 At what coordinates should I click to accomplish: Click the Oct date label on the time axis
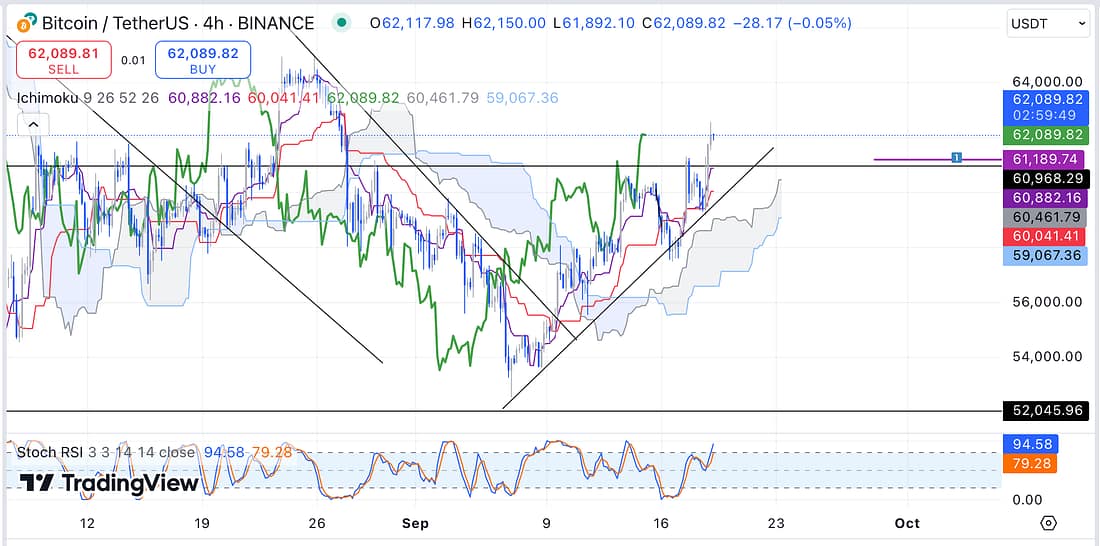[x=906, y=523]
